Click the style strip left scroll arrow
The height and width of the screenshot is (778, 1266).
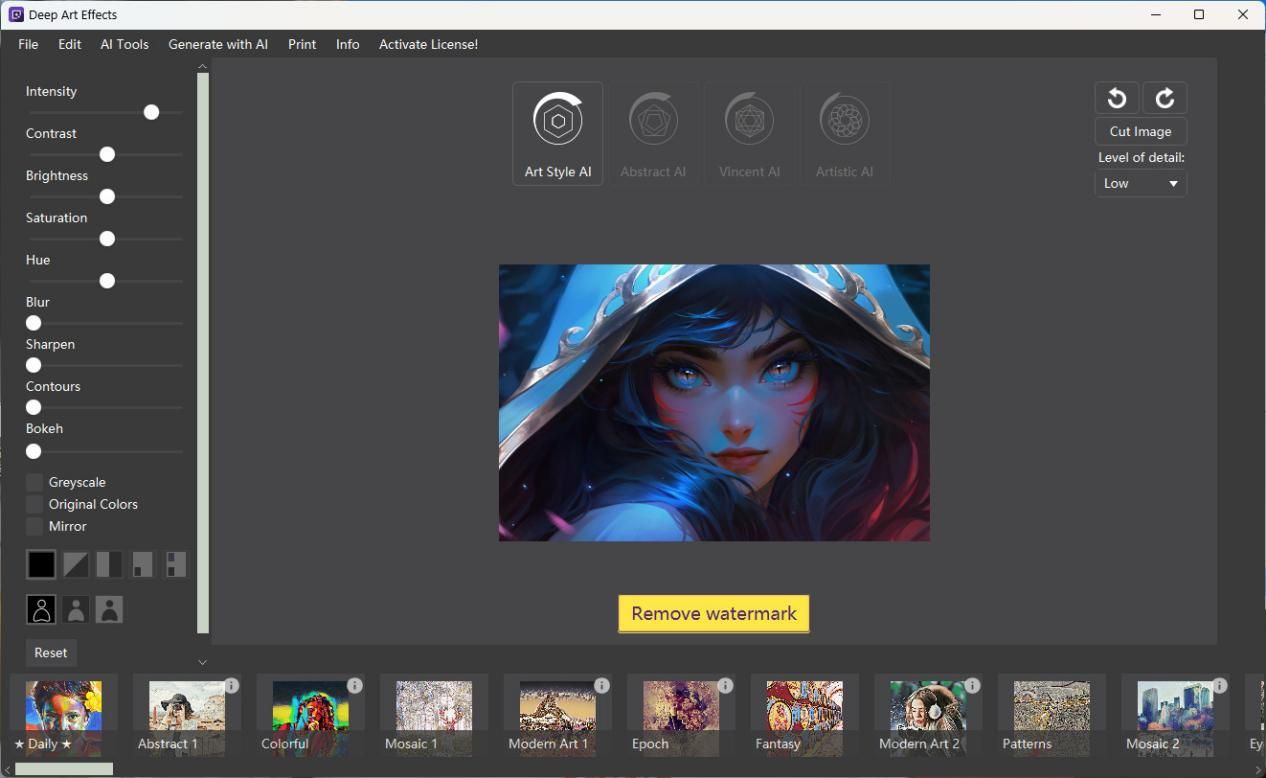coord(7,769)
